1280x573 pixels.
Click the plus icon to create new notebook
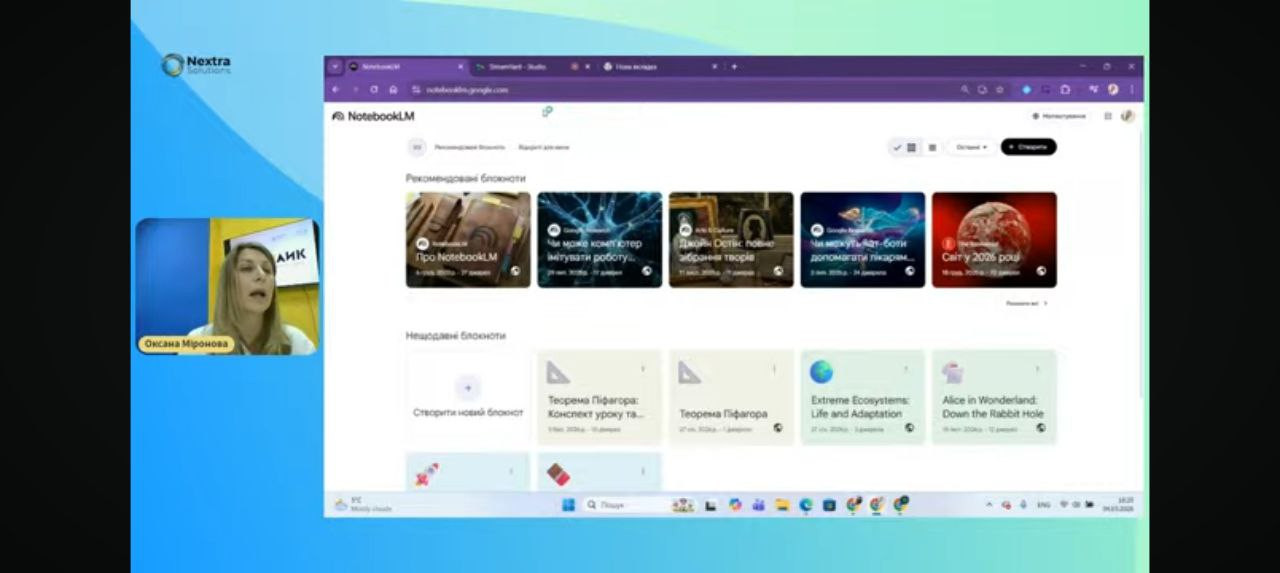[468, 387]
